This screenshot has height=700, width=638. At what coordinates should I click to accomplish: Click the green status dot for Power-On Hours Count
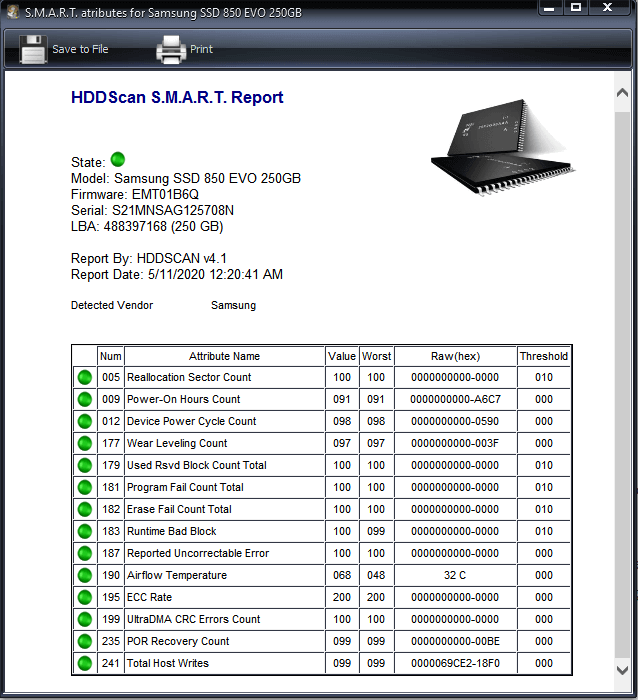point(85,399)
